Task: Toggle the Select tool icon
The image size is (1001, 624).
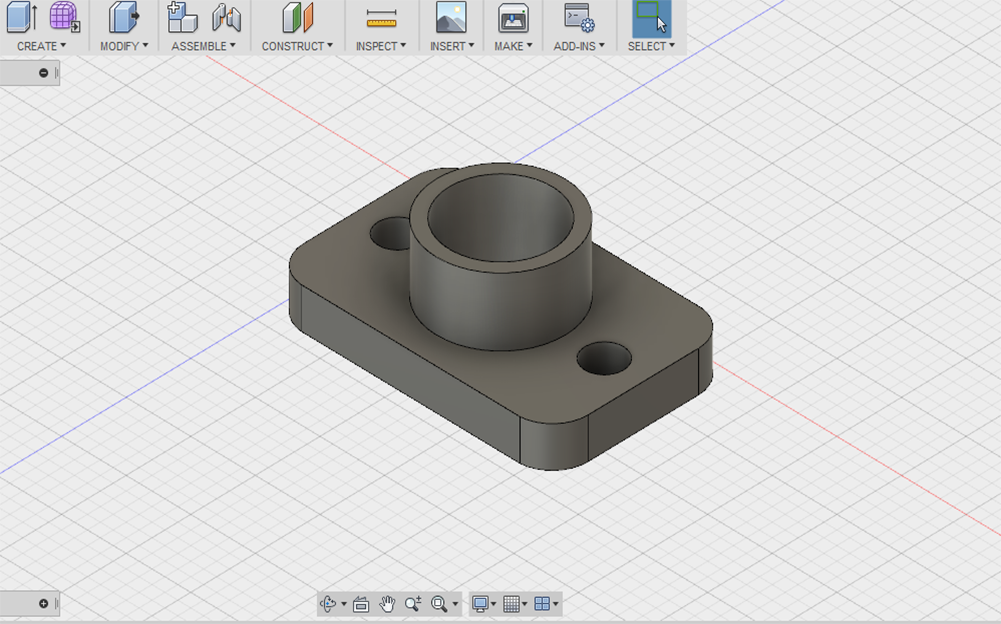Action: click(x=650, y=18)
